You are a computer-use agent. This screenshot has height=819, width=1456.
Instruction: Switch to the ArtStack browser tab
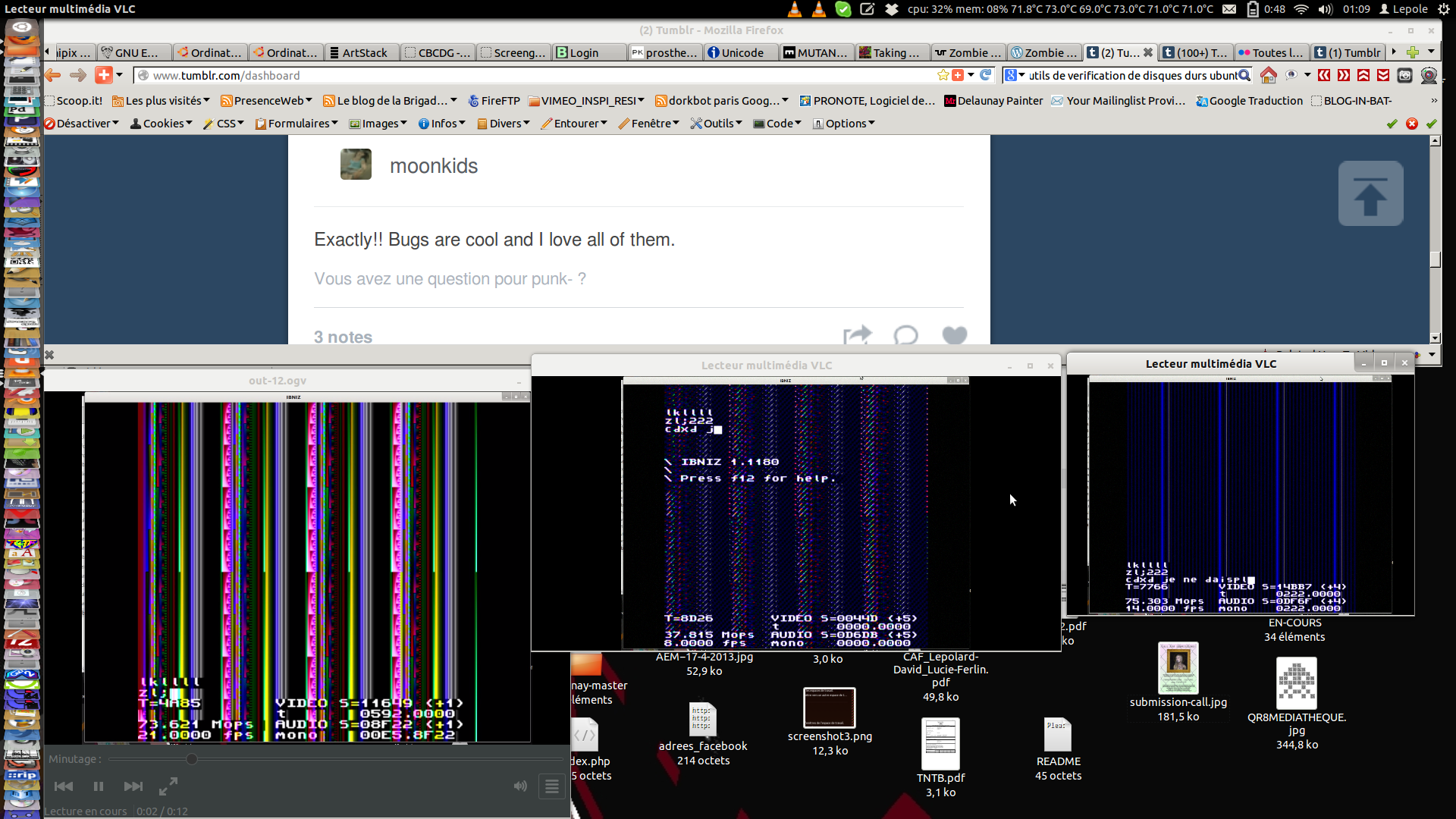[362, 52]
